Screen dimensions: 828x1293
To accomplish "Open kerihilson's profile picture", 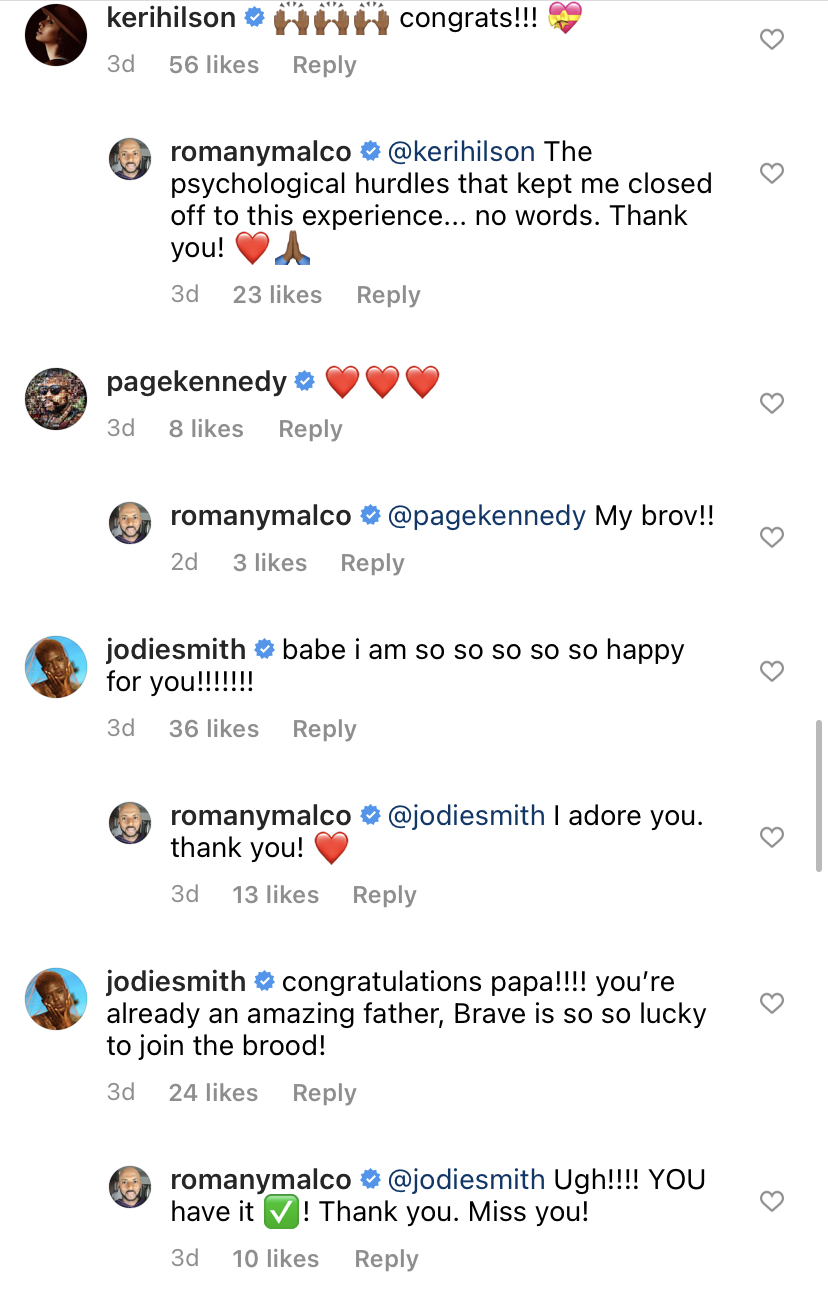I will 56,35.
